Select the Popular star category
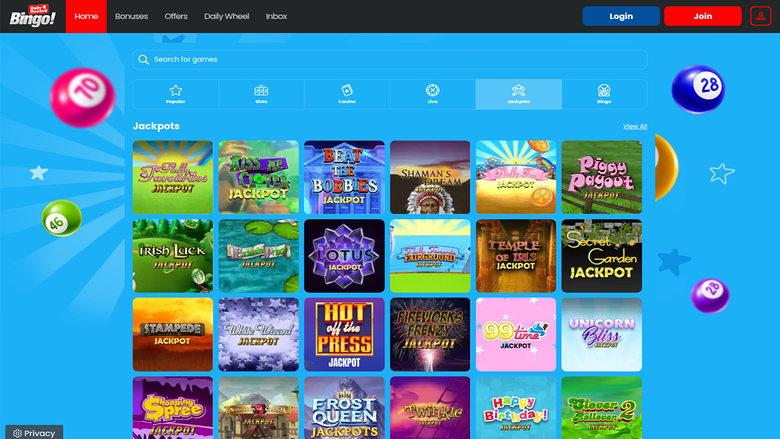Image resolution: width=780 pixels, height=439 pixels. (176, 94)
